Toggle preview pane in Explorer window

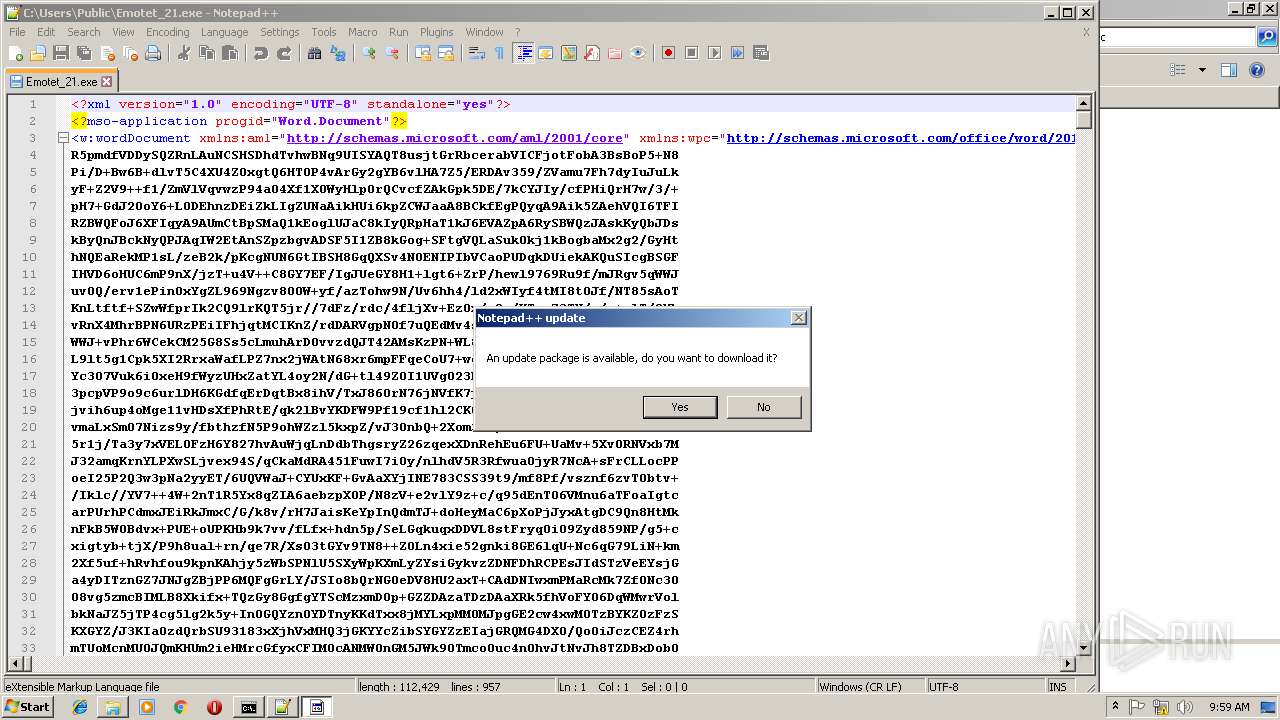1229,70
